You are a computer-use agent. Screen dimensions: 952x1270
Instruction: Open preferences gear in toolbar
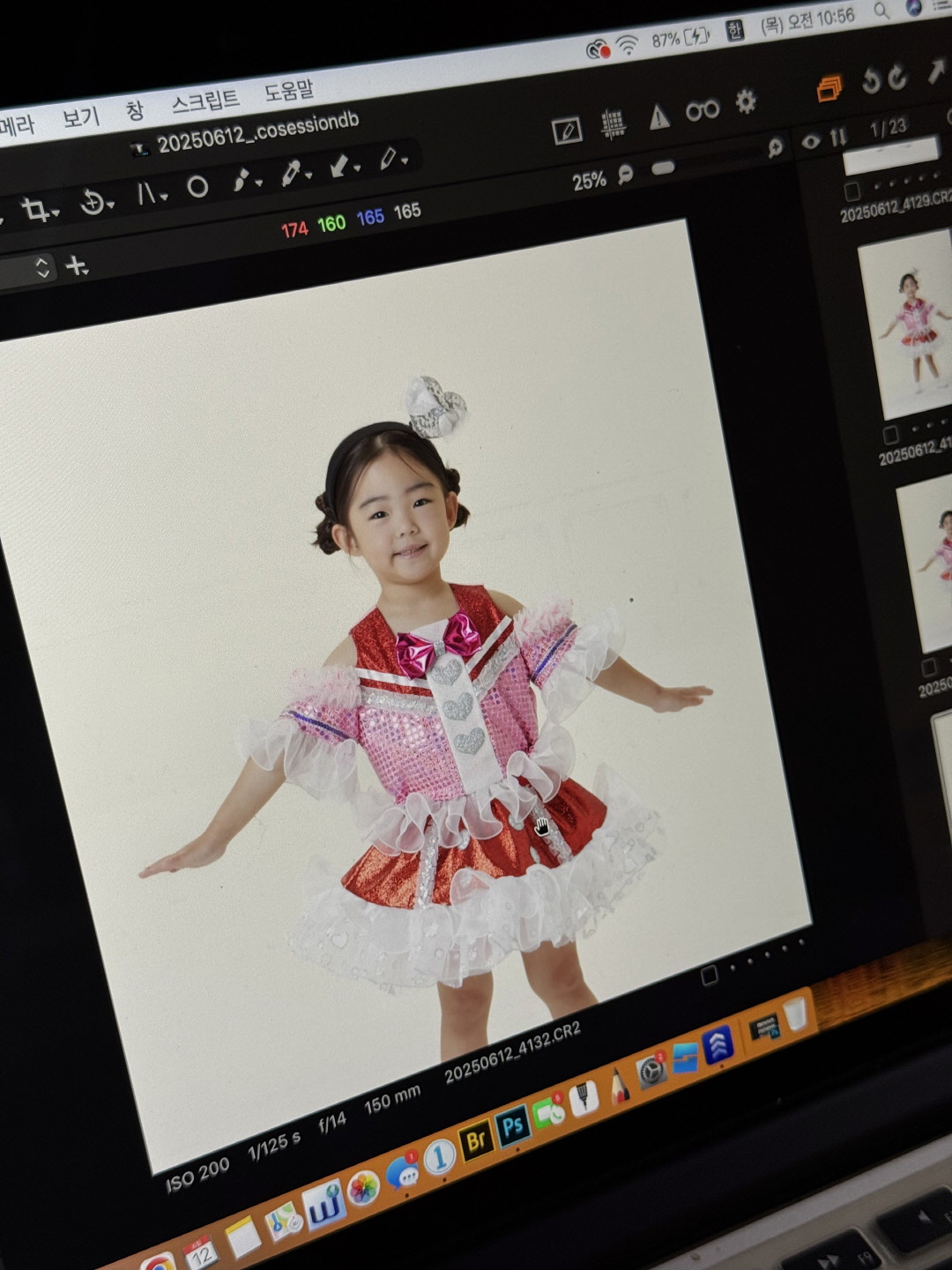click(746, 101)
